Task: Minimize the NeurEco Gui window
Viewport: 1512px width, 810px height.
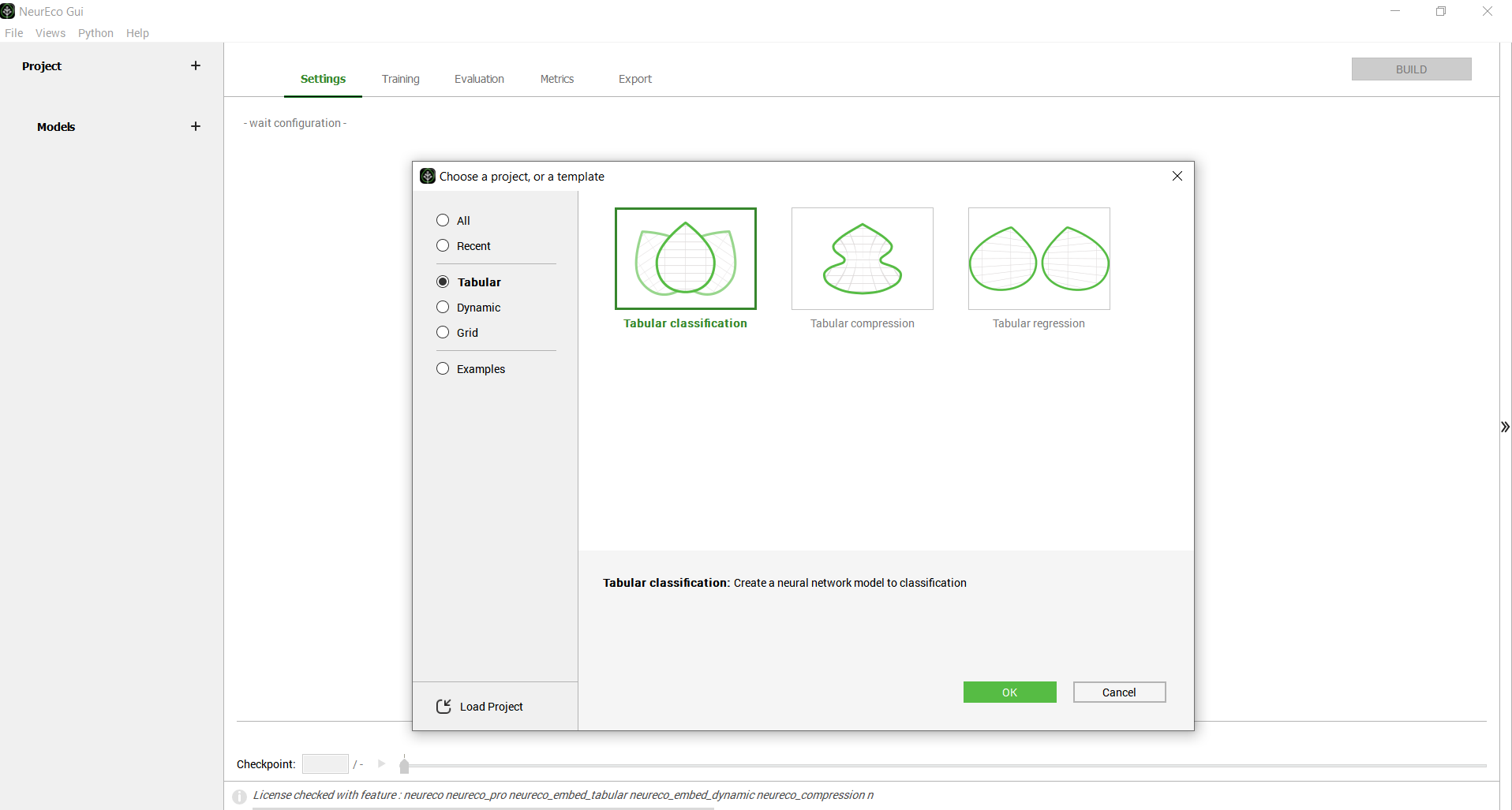Action: [x=1395, y=11]
